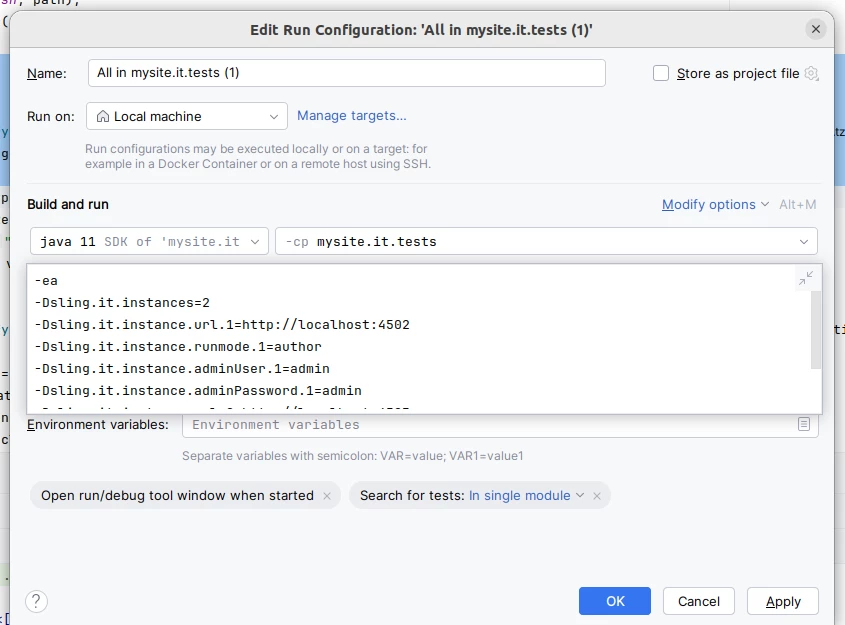Screen dimensions: 845x625
Task: Click the instance.runmode.1=author line
Action: (x=178, y=347)
